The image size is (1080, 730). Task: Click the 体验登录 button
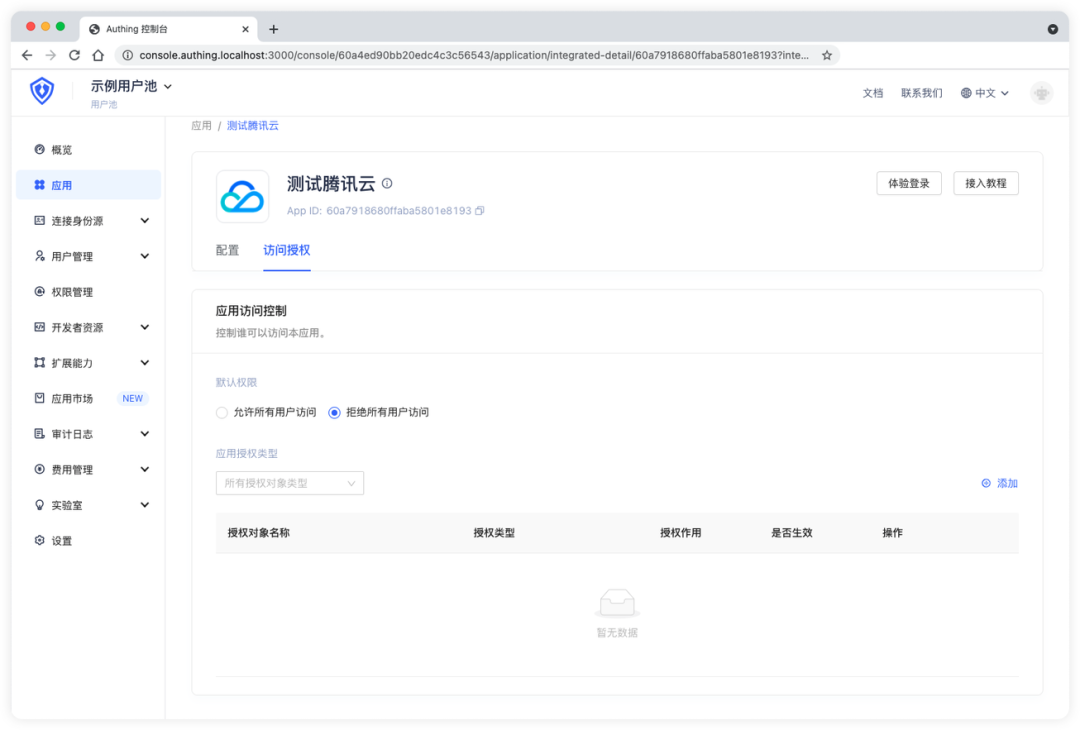click(x=908, y=183)
